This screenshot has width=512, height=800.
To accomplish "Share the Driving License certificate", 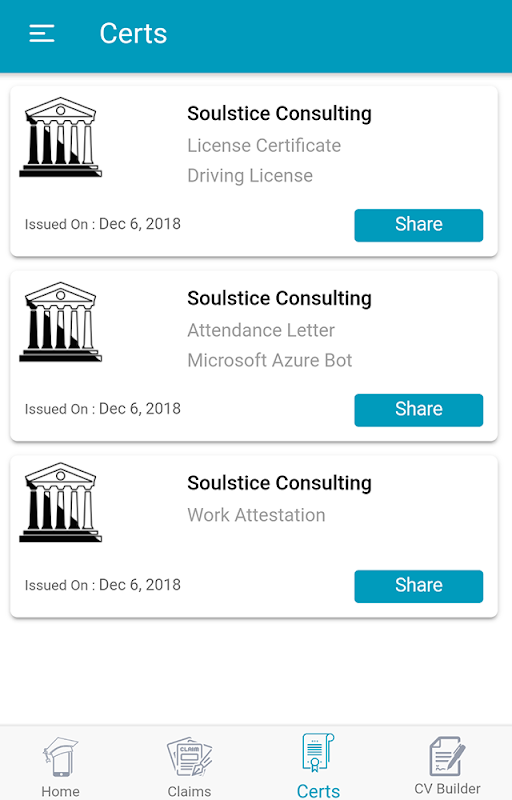I will pyautogui.click(x=419, y=225).
